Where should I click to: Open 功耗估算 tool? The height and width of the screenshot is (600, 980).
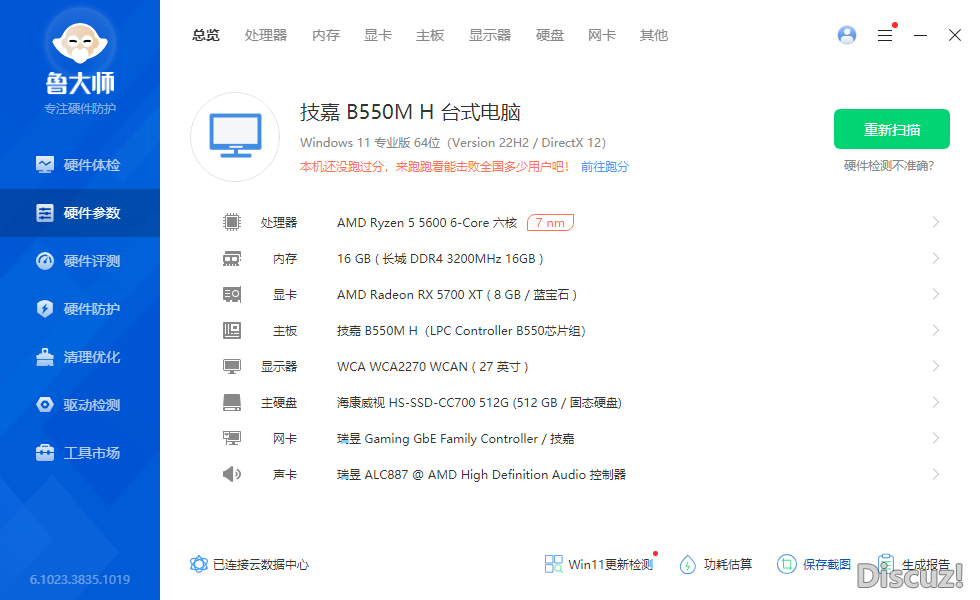[x=716, y=564]
